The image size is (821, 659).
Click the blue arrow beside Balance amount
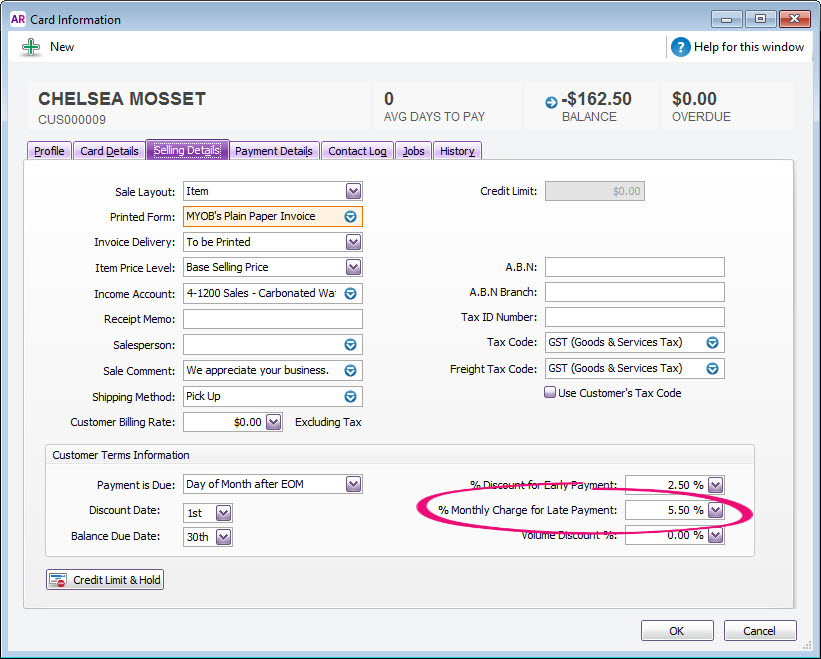550,101
